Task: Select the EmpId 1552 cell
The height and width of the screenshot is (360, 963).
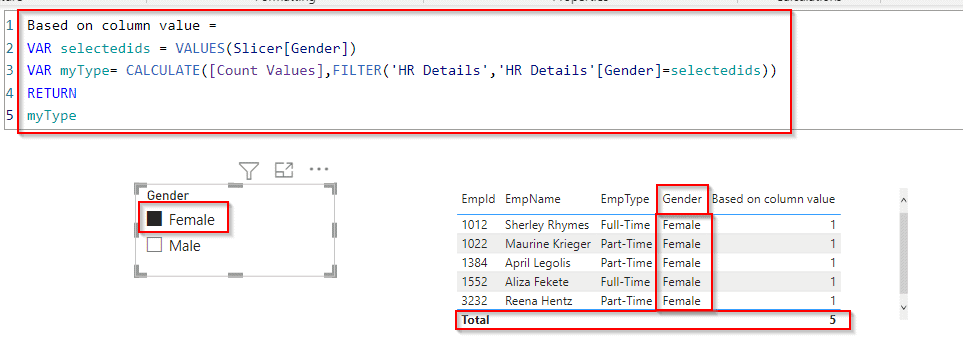Action: click(x=474, y=282)
